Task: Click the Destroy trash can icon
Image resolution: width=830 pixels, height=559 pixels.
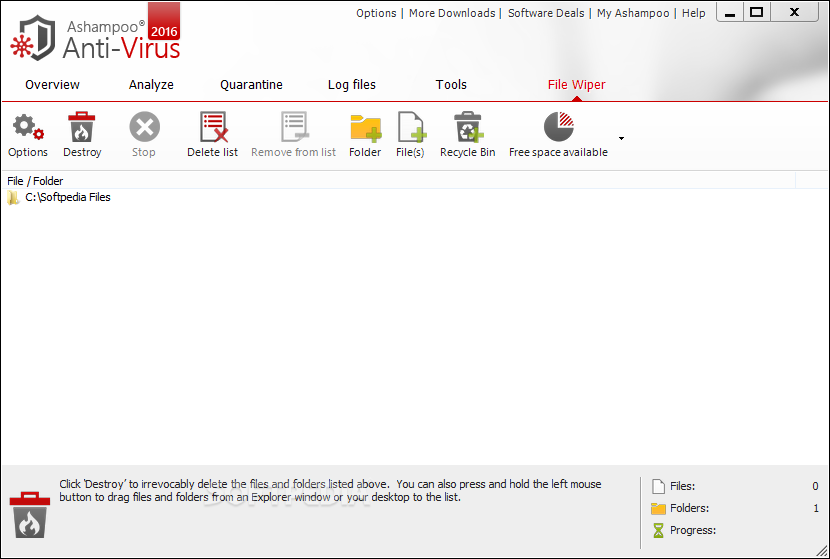Action: click(82, 127)
